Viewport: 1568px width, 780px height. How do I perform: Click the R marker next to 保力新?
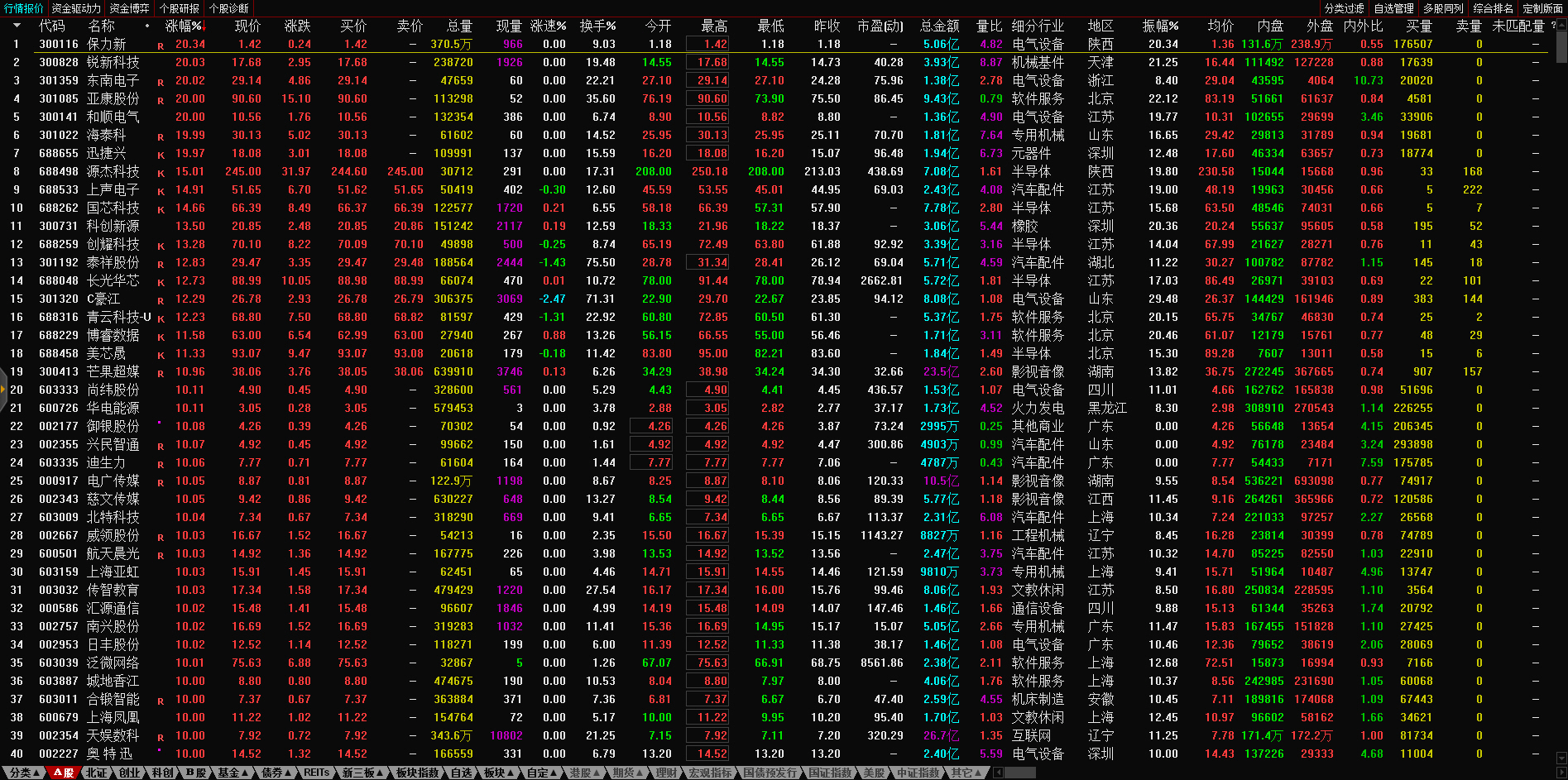[161, 46]
